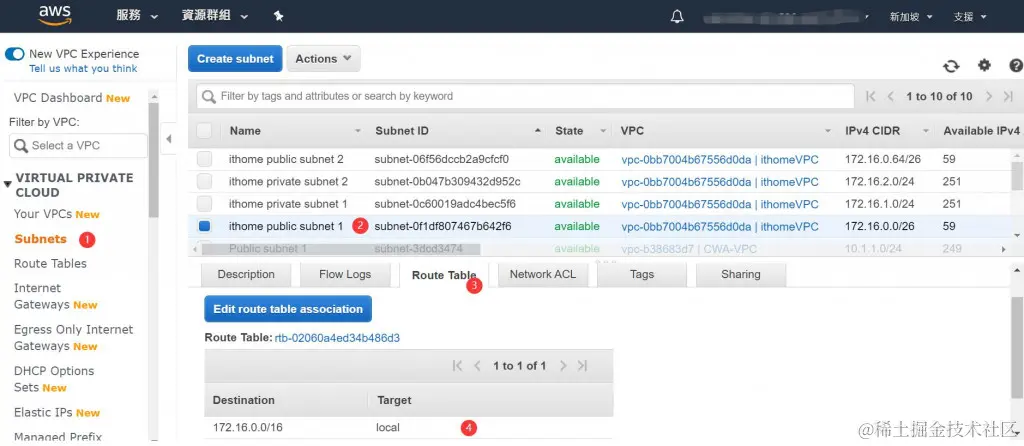Select the Route Table tab
The image size is (1024, 446).
(x=444, y=276)
